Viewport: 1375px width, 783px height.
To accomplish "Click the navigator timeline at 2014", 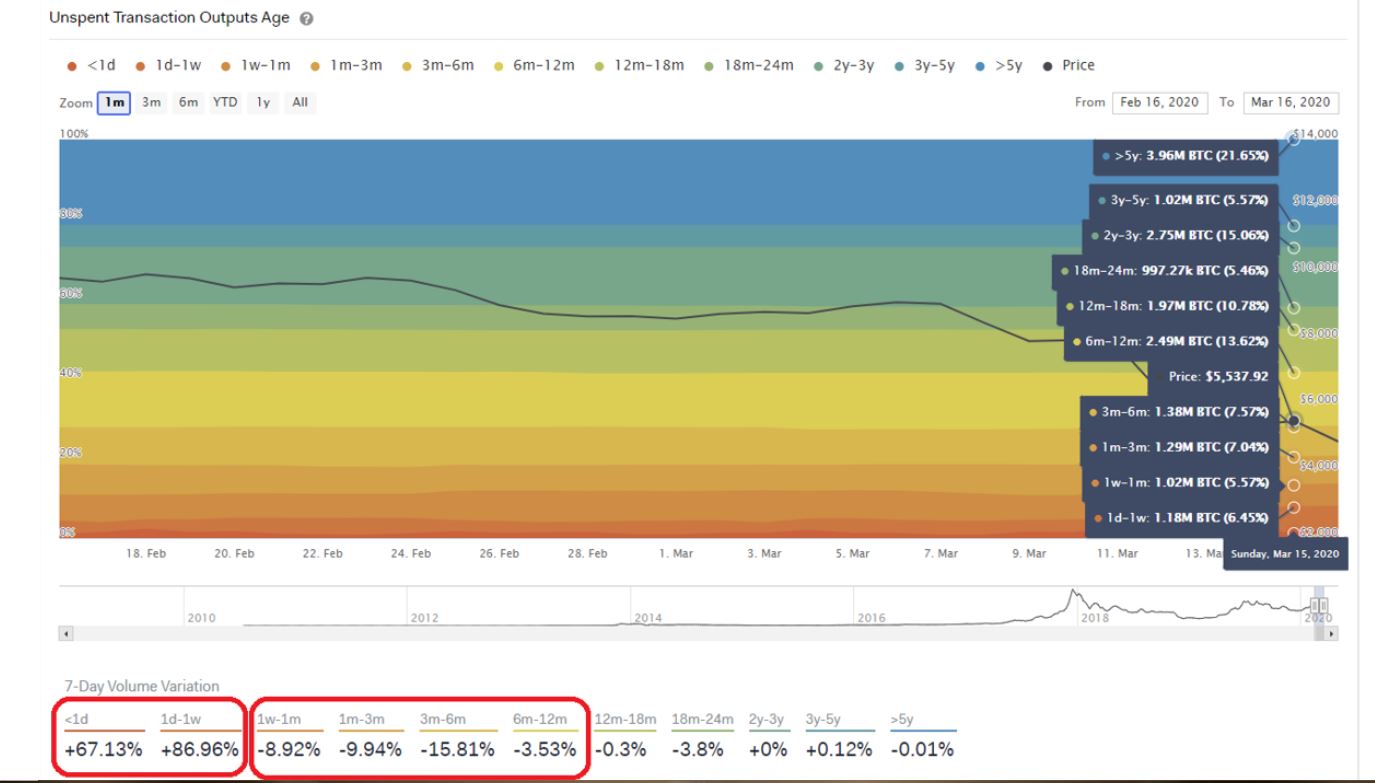I will [x=648, y=618].
